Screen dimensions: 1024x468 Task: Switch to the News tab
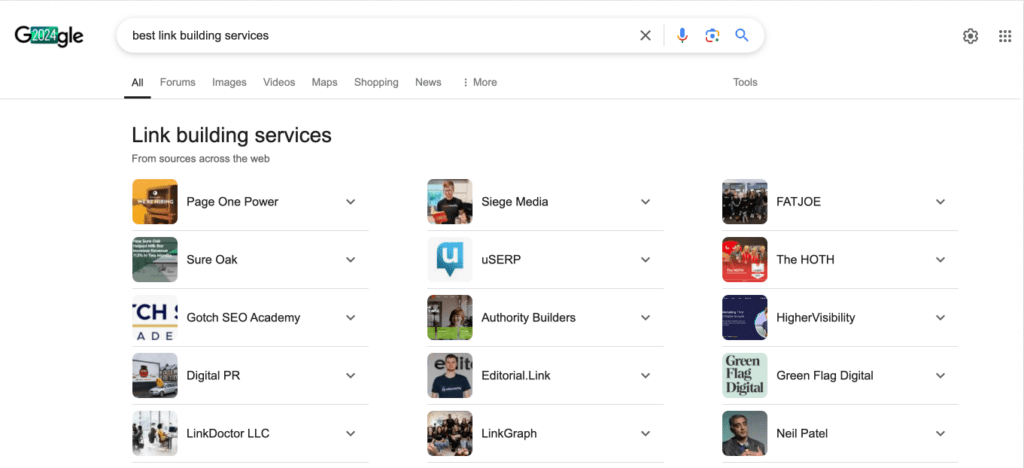[428, 82]
